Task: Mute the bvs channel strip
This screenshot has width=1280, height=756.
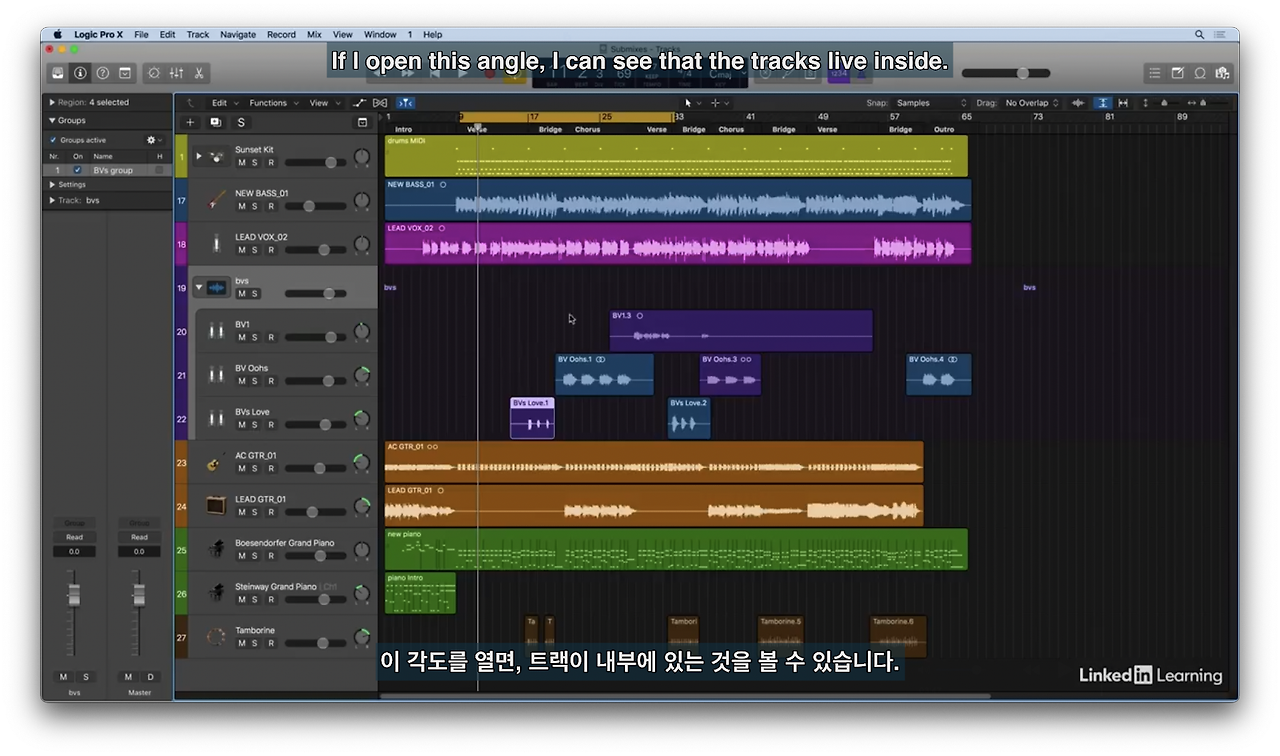Action: point(64,677)
